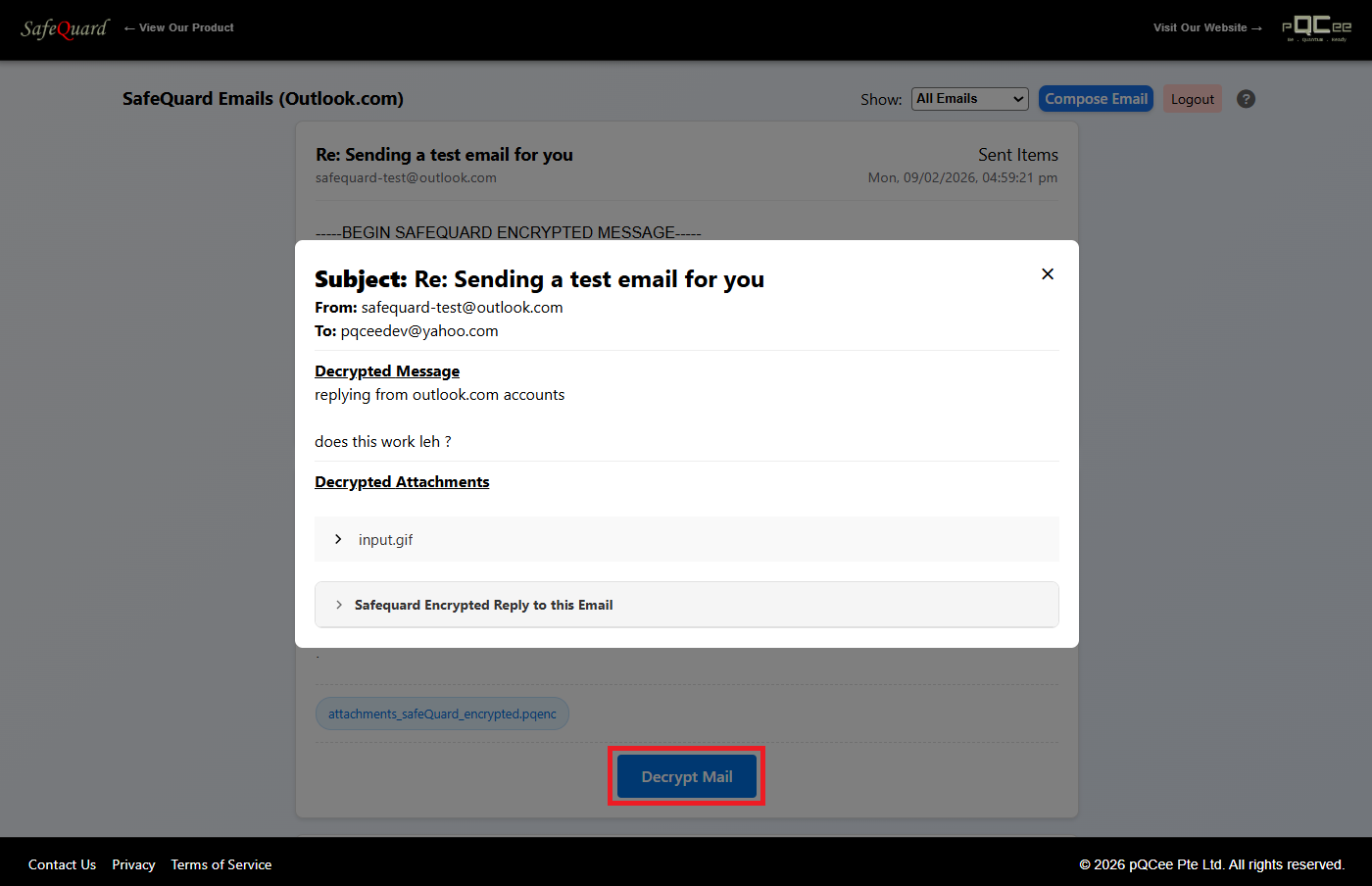Click the Safequard Encrypted Reply section label
This screenshot has height=886, width=1372.
(483, 606)
